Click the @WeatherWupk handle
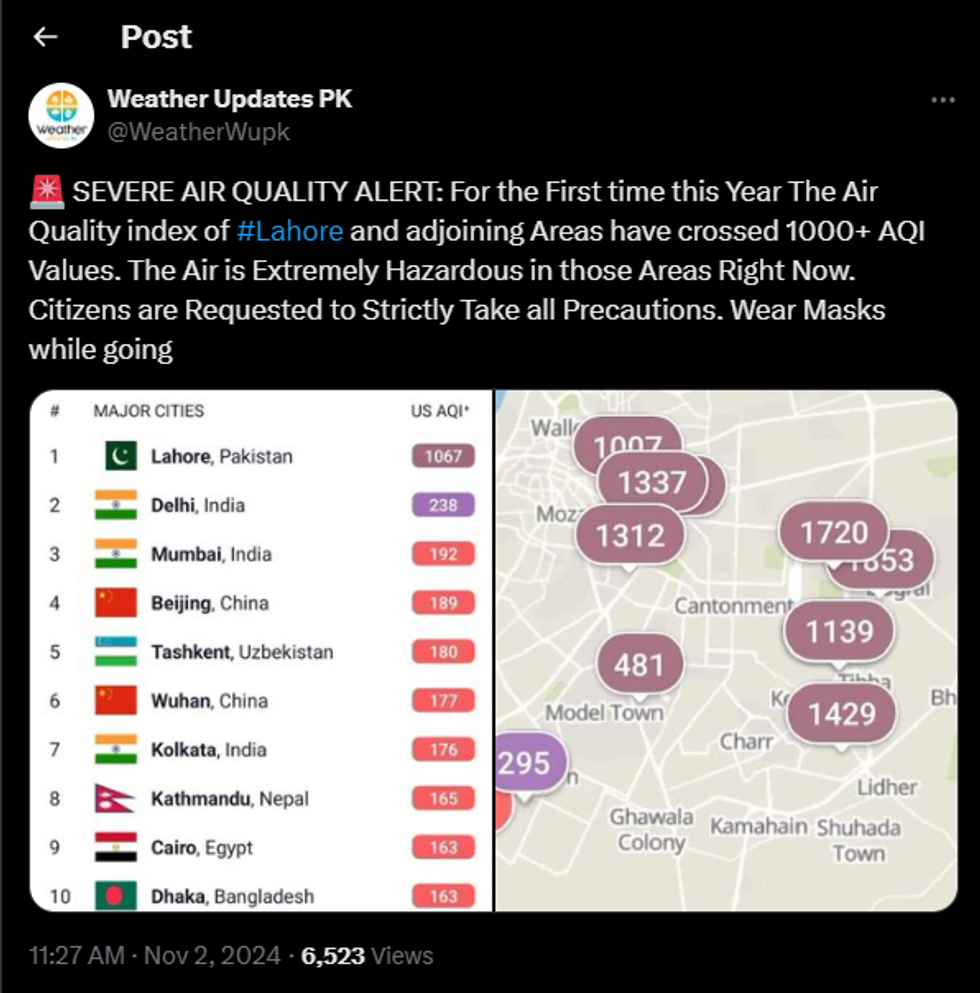The height and width of the screenshot is (993, 980). tap(198, 132)
